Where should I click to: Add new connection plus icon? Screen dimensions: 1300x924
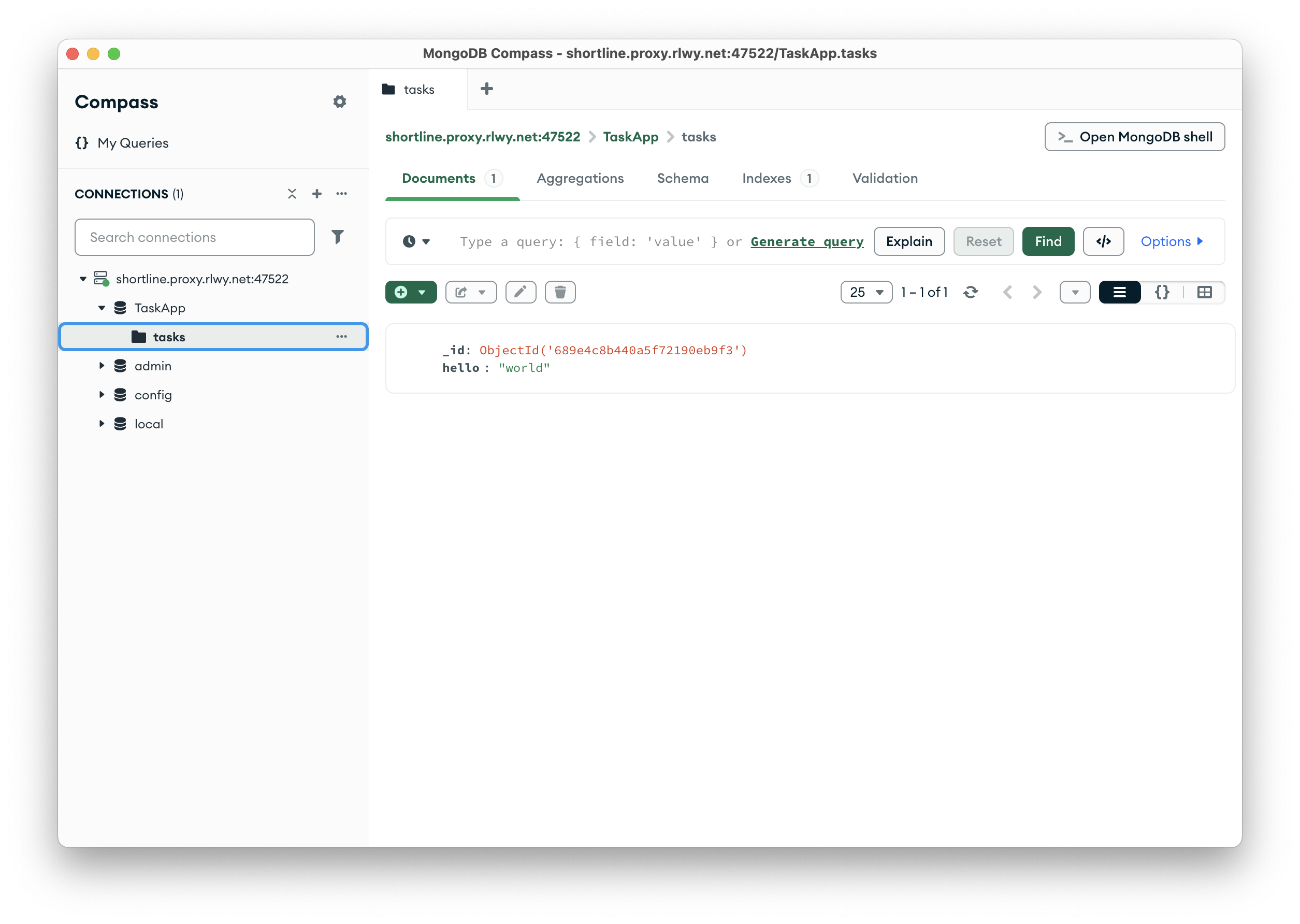click(317, 194)
